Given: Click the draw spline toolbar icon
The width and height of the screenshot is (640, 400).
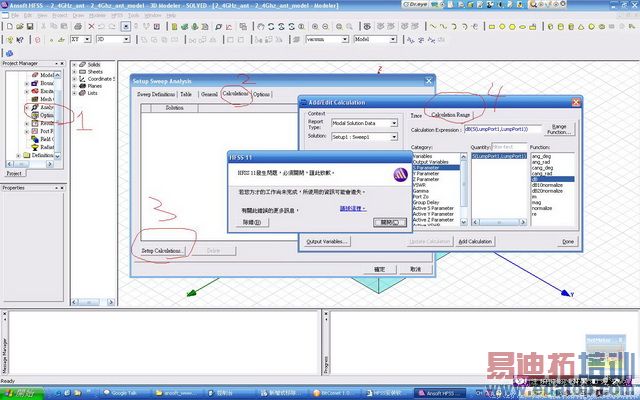Looking at the screenshot, I should pos(443,27).
